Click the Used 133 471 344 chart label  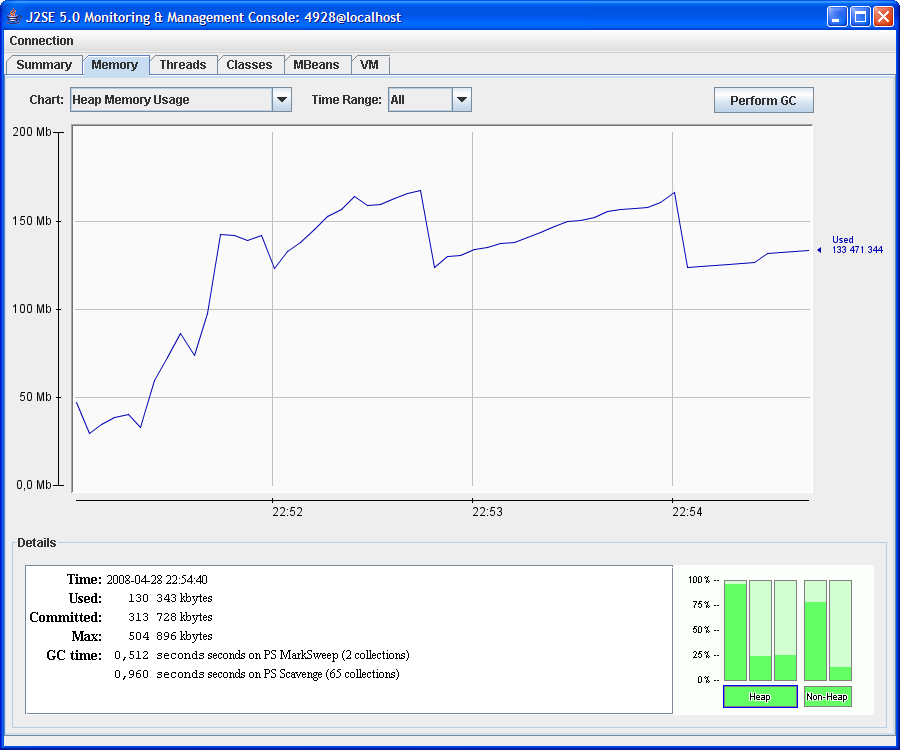(x=857, y=245)
